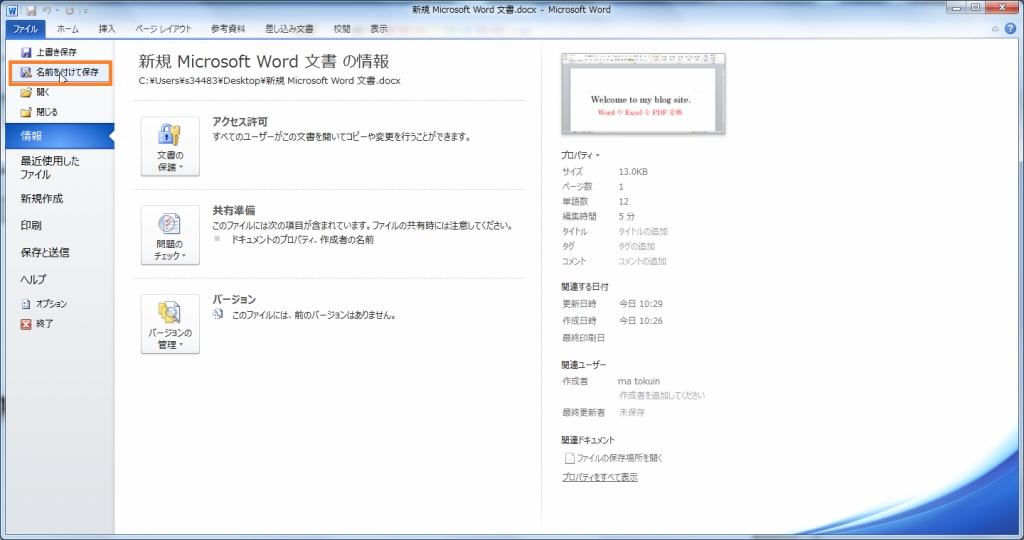This screenshot has height=540, width=1024.
Task: Click the undo icon in quick access toolbar
Action: 47,11
